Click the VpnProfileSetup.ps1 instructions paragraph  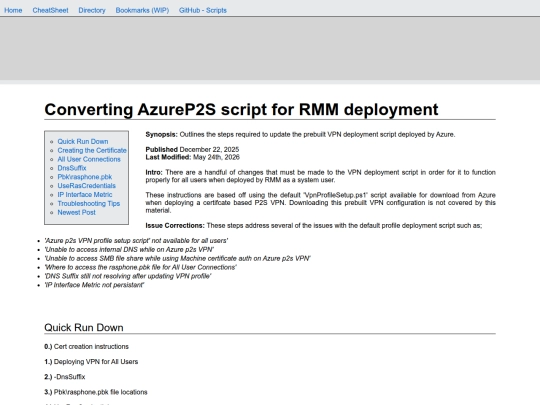pyautogui.click(x=320, y=202)
